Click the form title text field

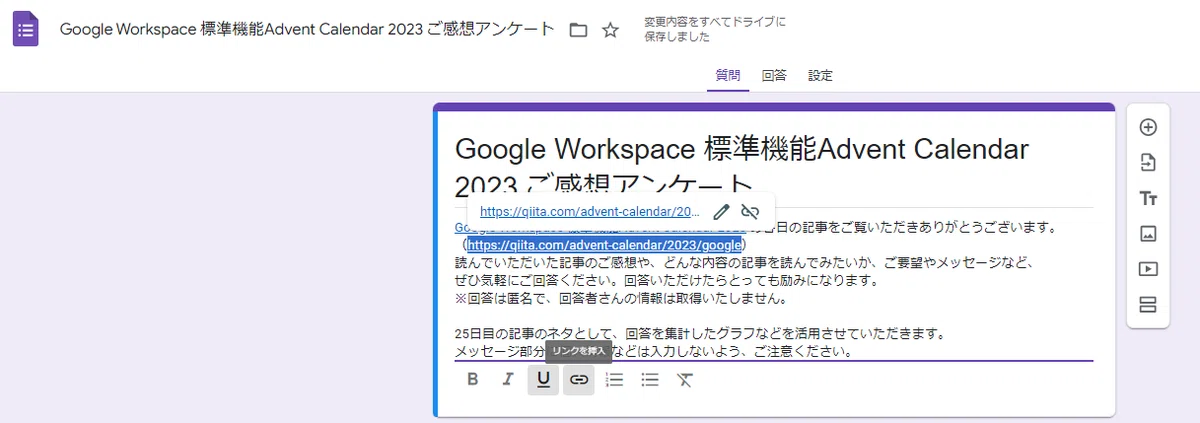click(x=774, y=167)
